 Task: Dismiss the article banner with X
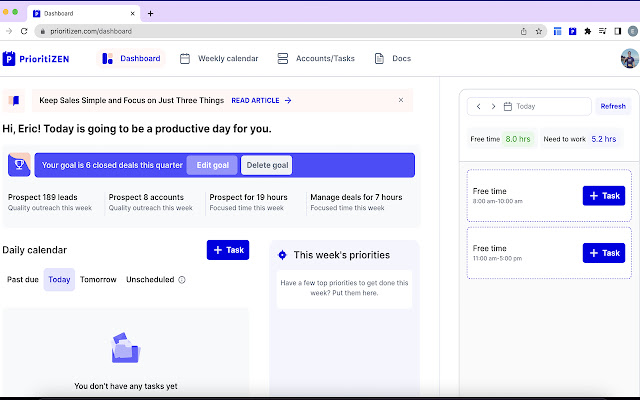(x=401, y=100)
